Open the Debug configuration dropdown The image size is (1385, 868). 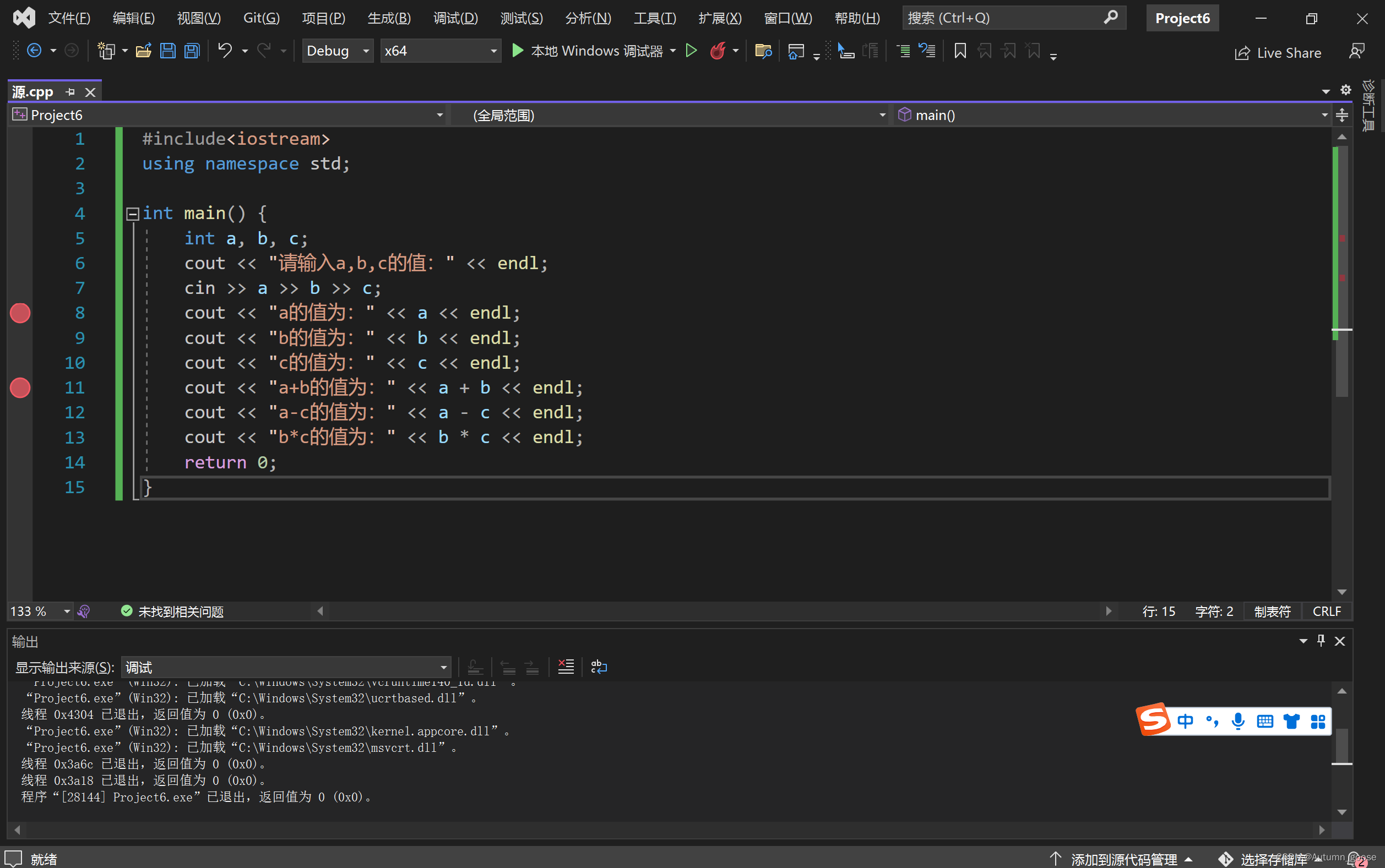338,51
